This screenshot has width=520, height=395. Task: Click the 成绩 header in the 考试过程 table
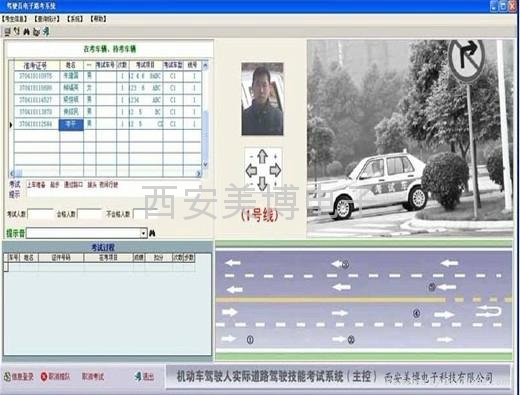coord(139,258)
